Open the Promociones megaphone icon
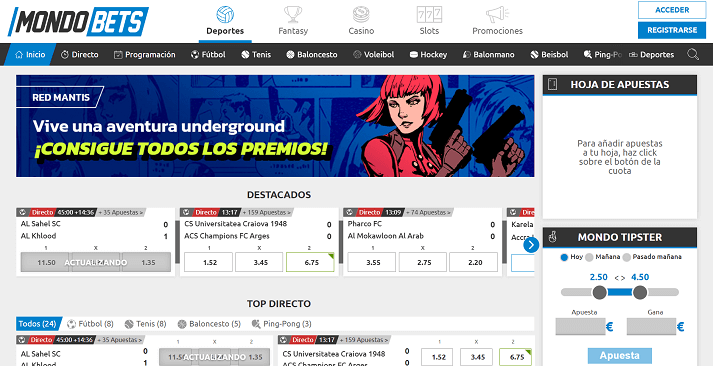 [x=497, y=15]
